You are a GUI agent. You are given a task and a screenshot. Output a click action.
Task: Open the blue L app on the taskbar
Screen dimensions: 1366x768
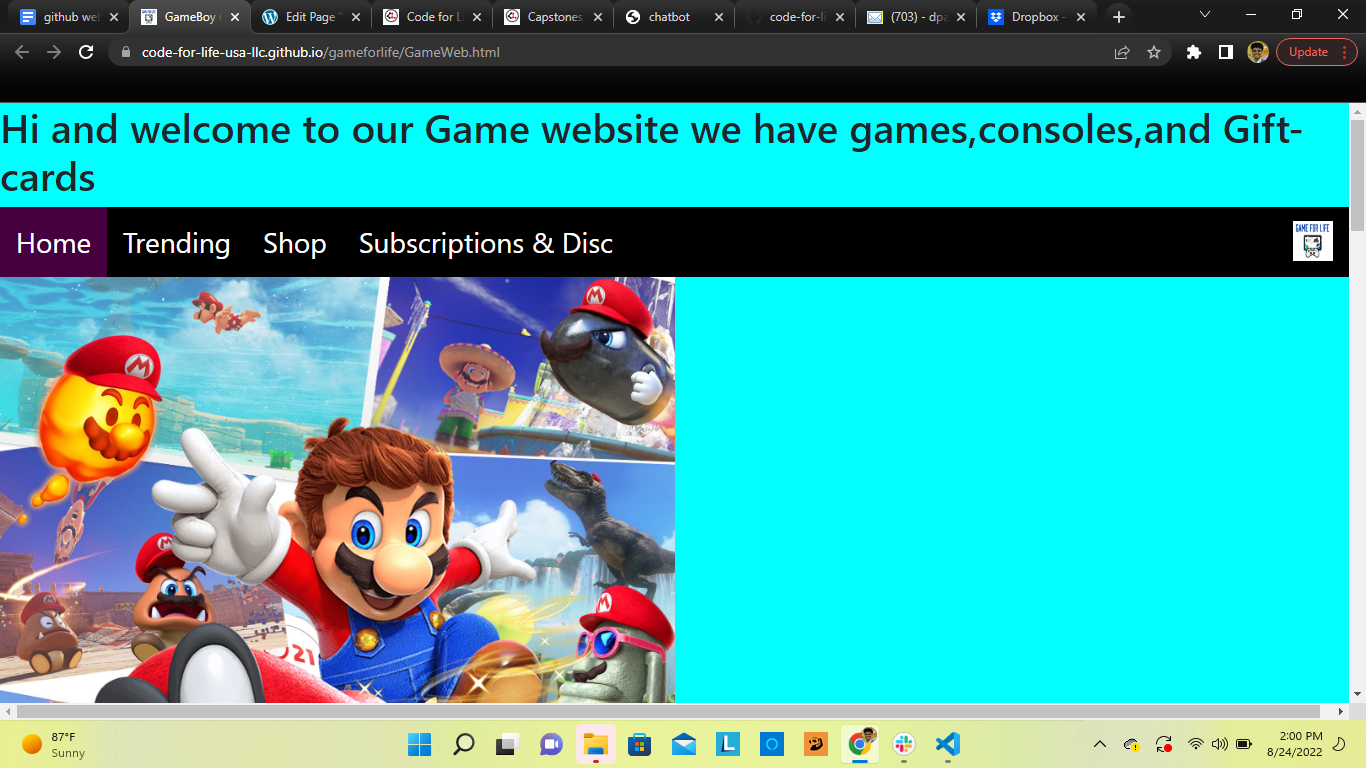pyautogui.click(x=727, y=744)
